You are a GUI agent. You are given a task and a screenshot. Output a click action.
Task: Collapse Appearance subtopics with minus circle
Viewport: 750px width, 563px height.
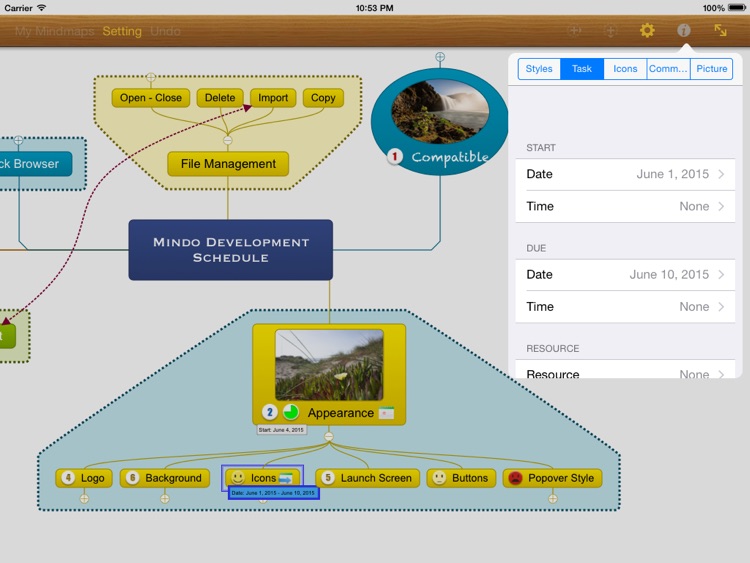[x=329, y=436]
